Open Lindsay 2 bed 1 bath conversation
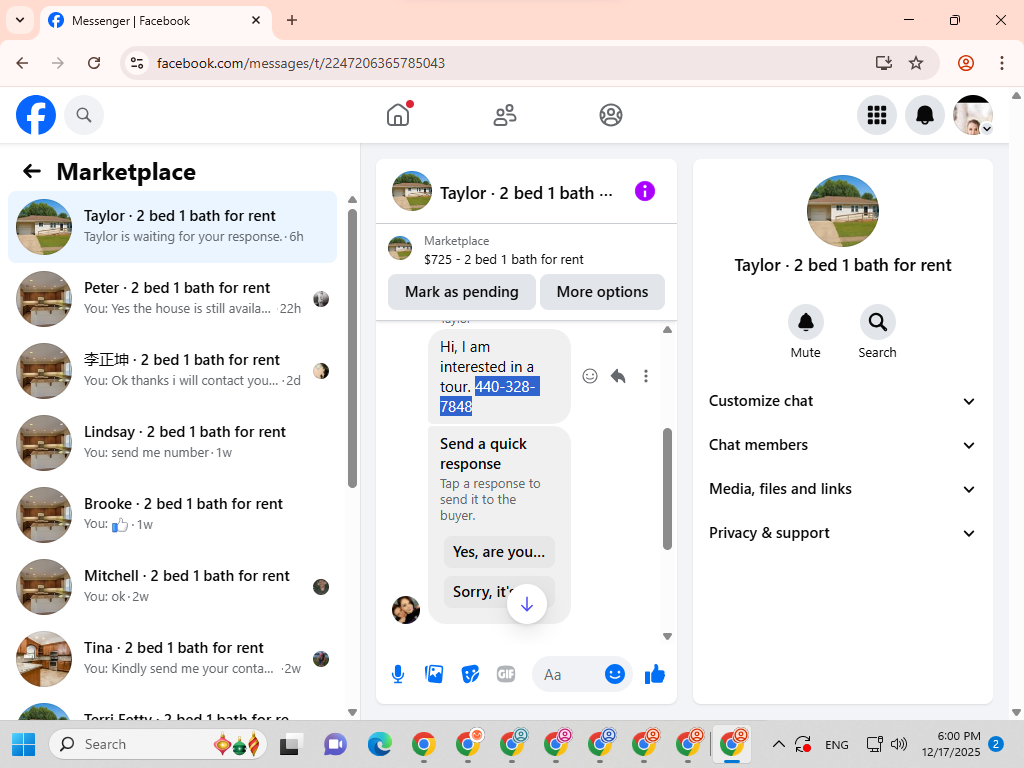Viewport: 1024px width, 768px height. [x=172, y=443]
